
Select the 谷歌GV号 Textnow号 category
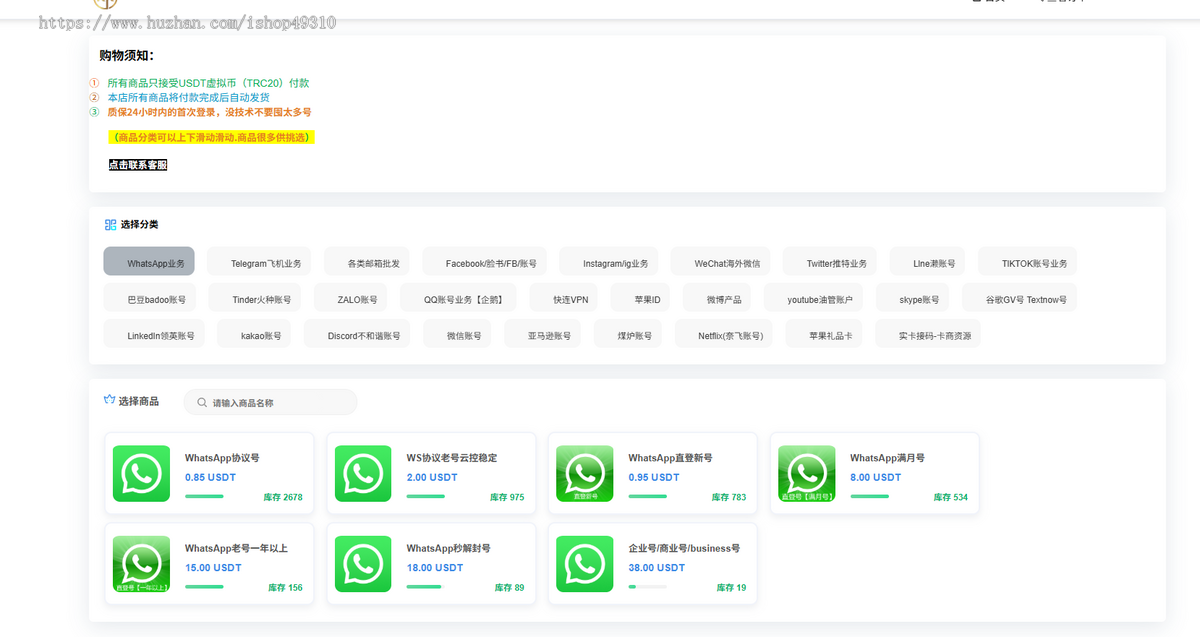point(1019,298)
